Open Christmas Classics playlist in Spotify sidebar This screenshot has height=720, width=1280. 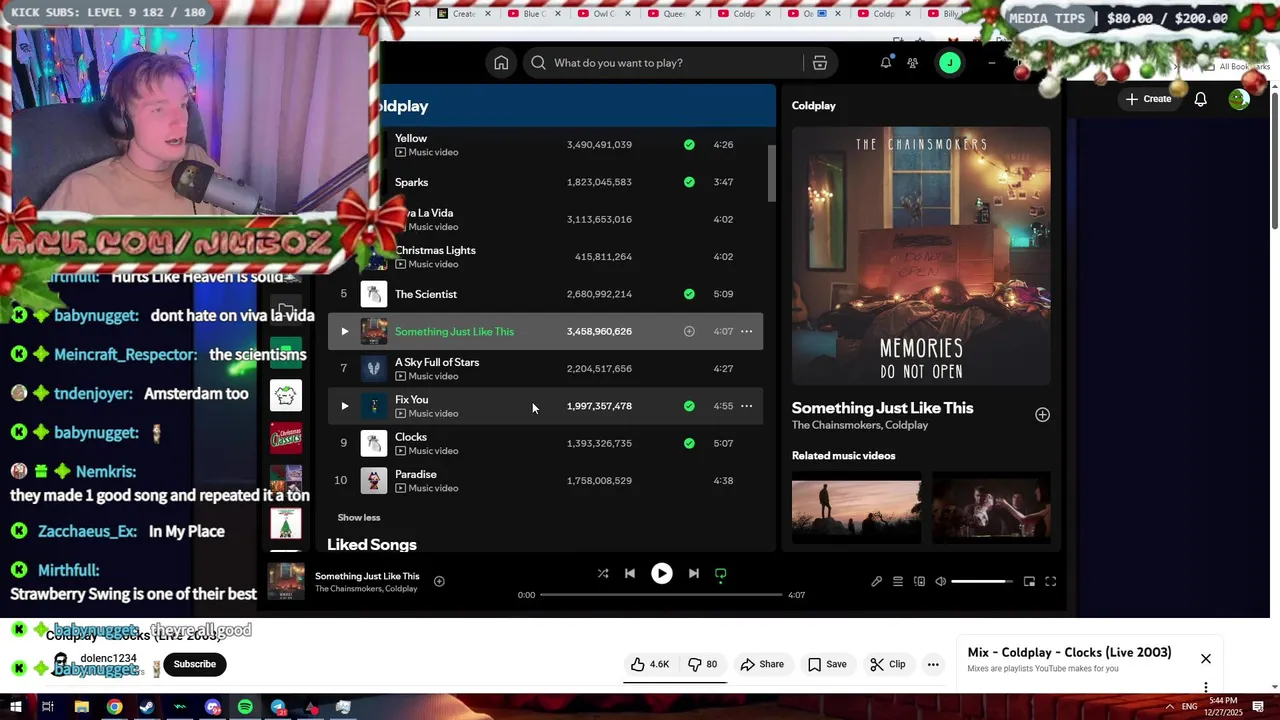coord(286,438)
